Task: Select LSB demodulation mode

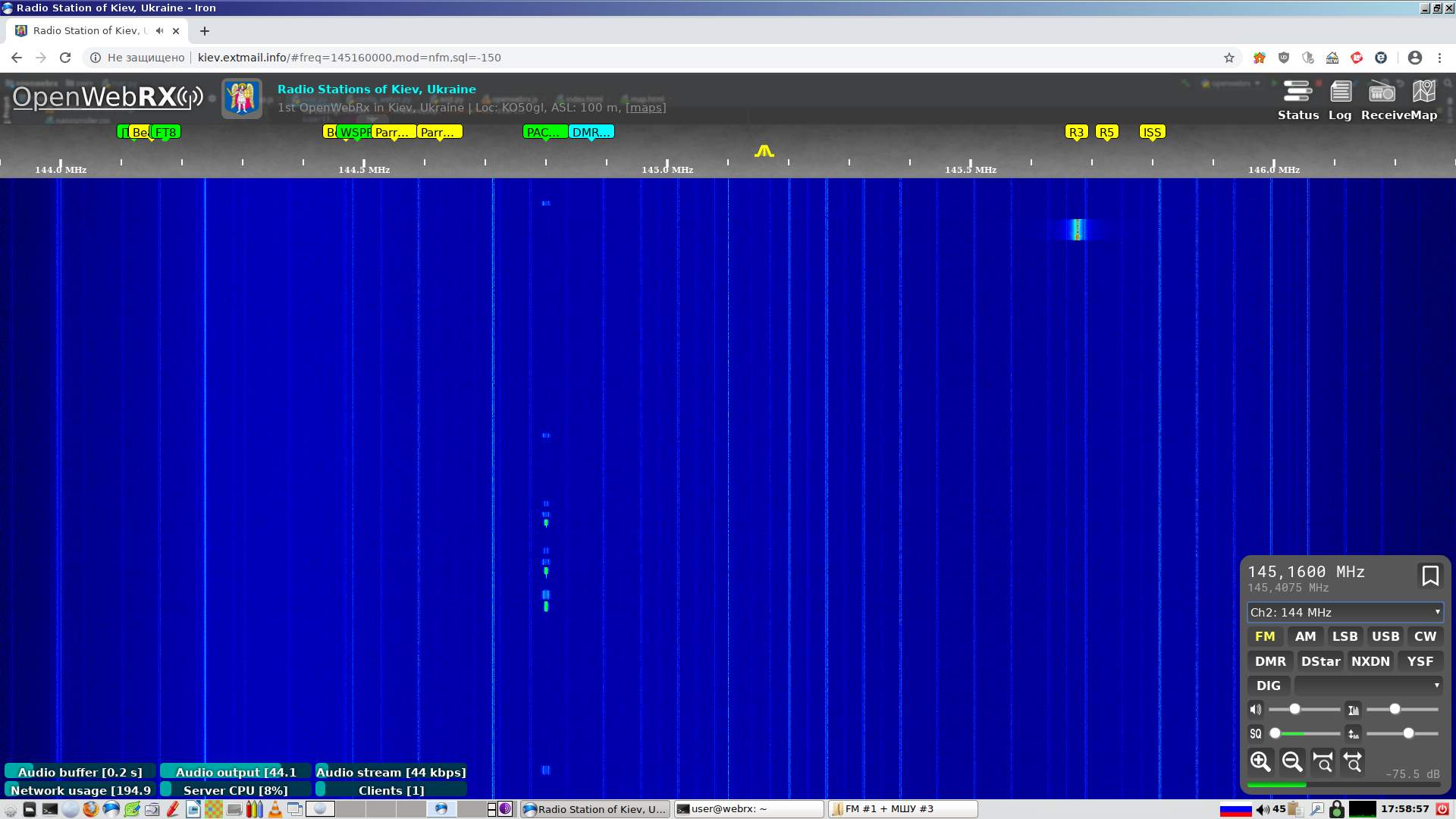Action: (1345, 637)
